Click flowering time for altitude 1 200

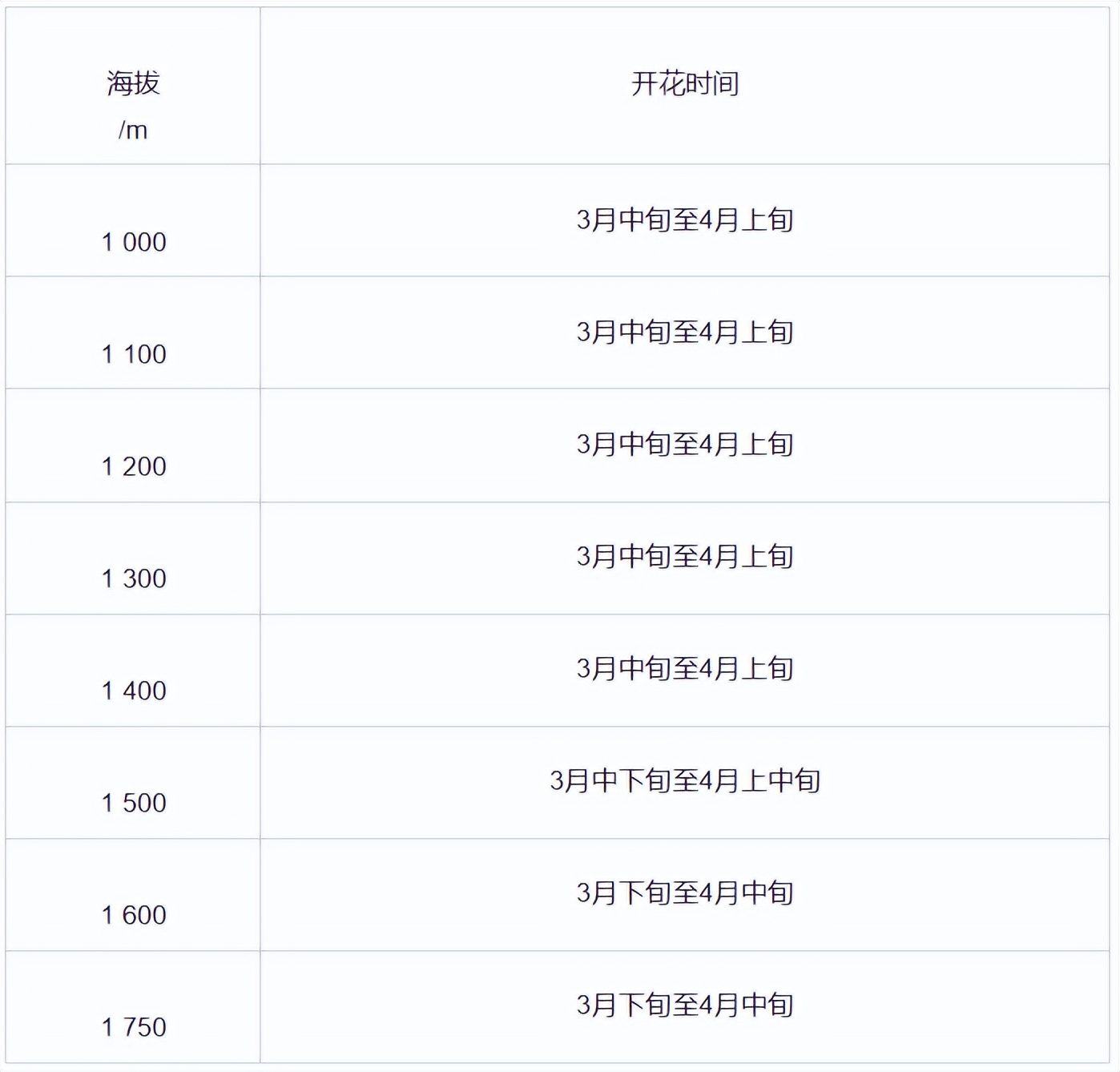click(685, 446)
